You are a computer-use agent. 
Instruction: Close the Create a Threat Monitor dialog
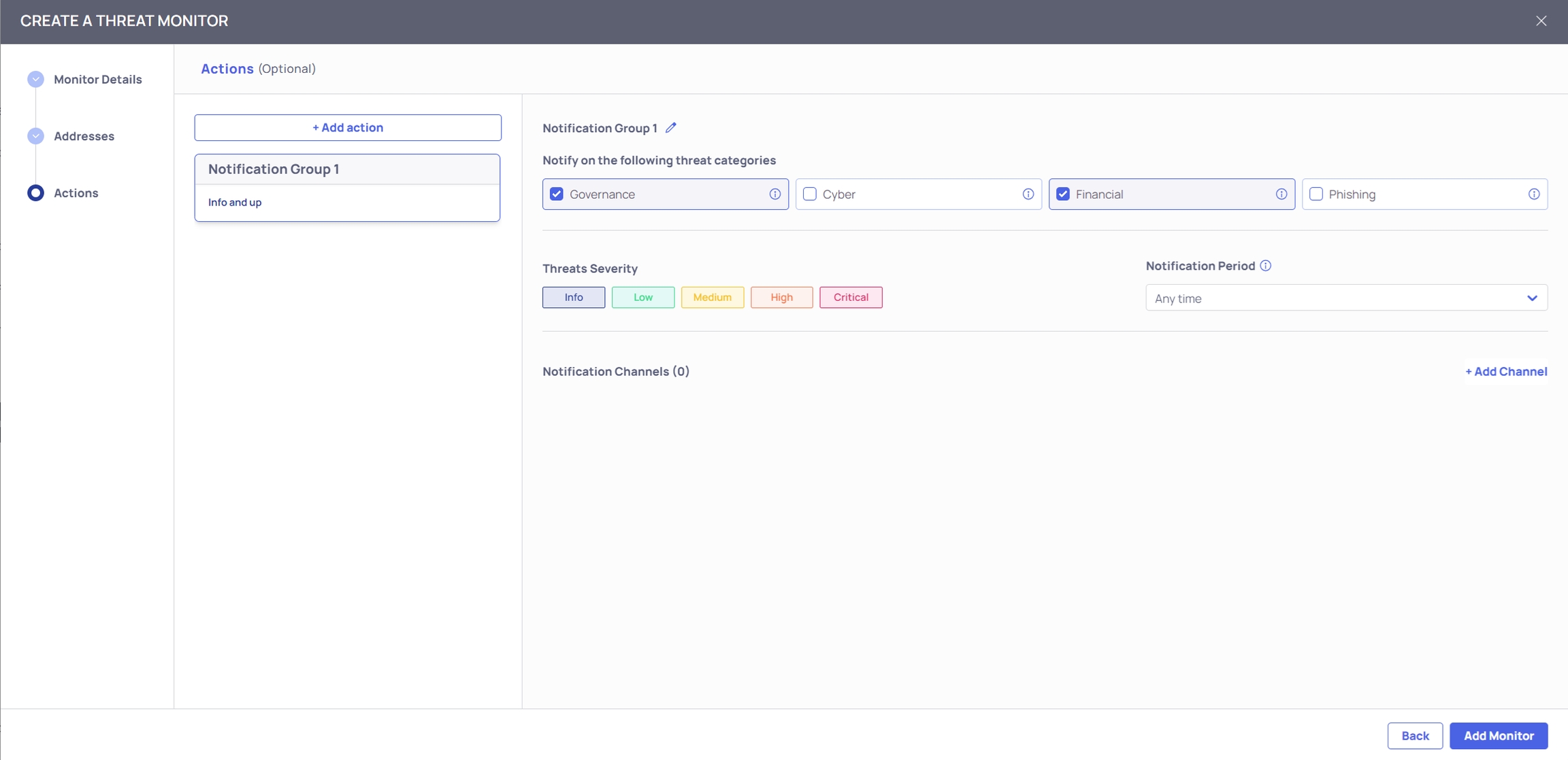pyautogui.click(x=1541, y=21)
